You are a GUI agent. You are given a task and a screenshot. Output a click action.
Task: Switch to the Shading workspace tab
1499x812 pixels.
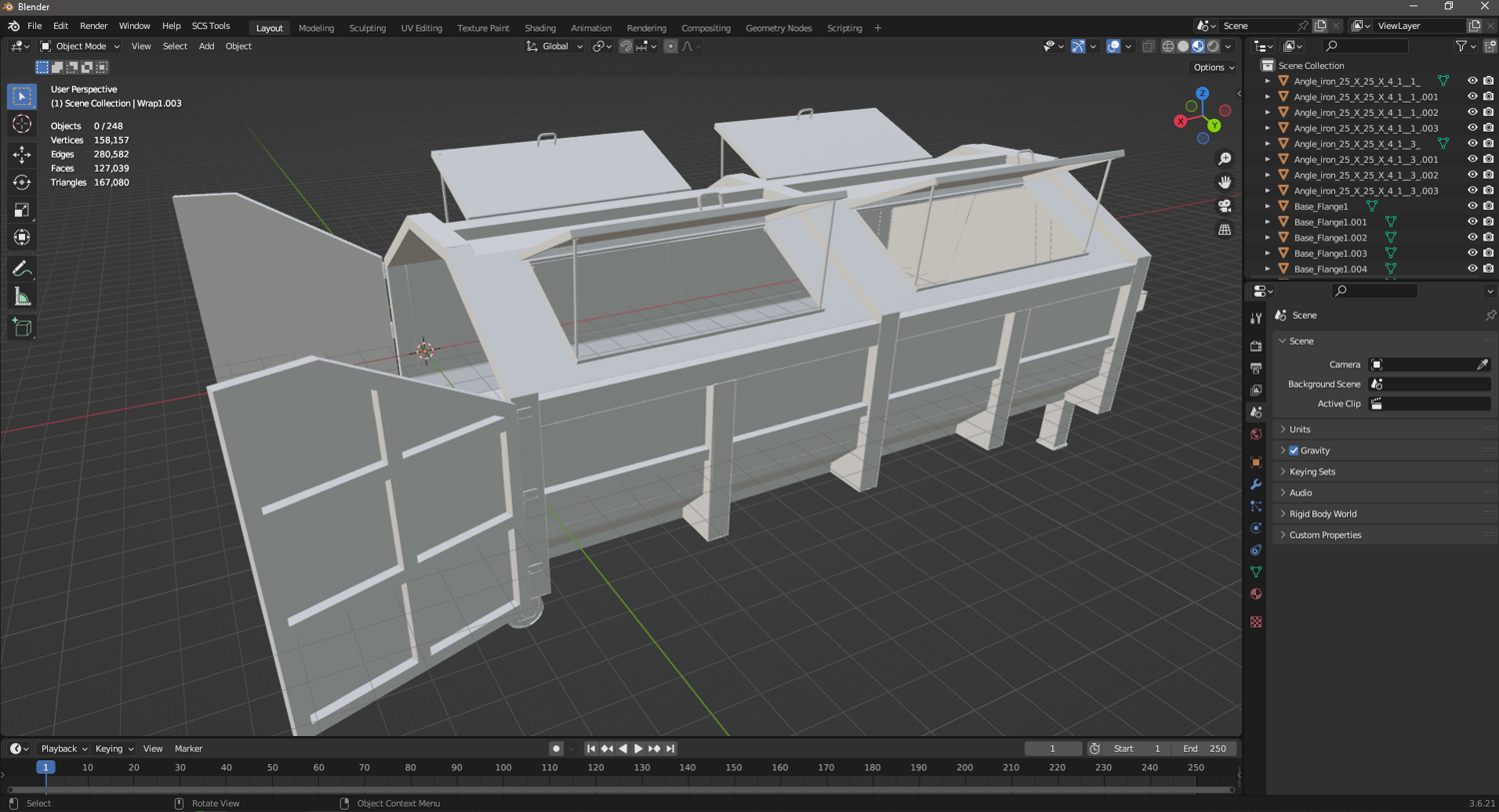pos(540,28)
